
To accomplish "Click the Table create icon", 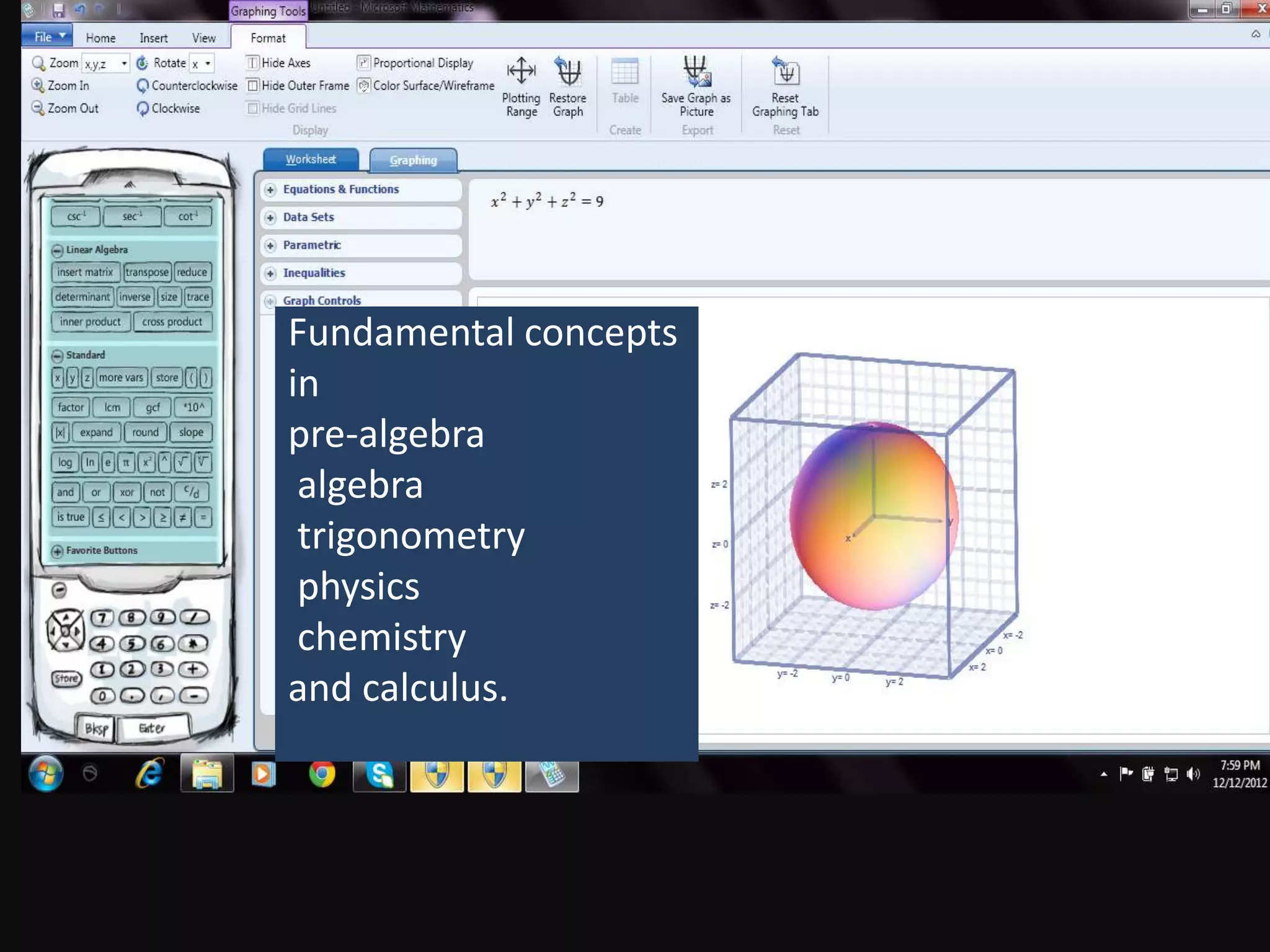I will pyautogui.click(x=624, y=72).
